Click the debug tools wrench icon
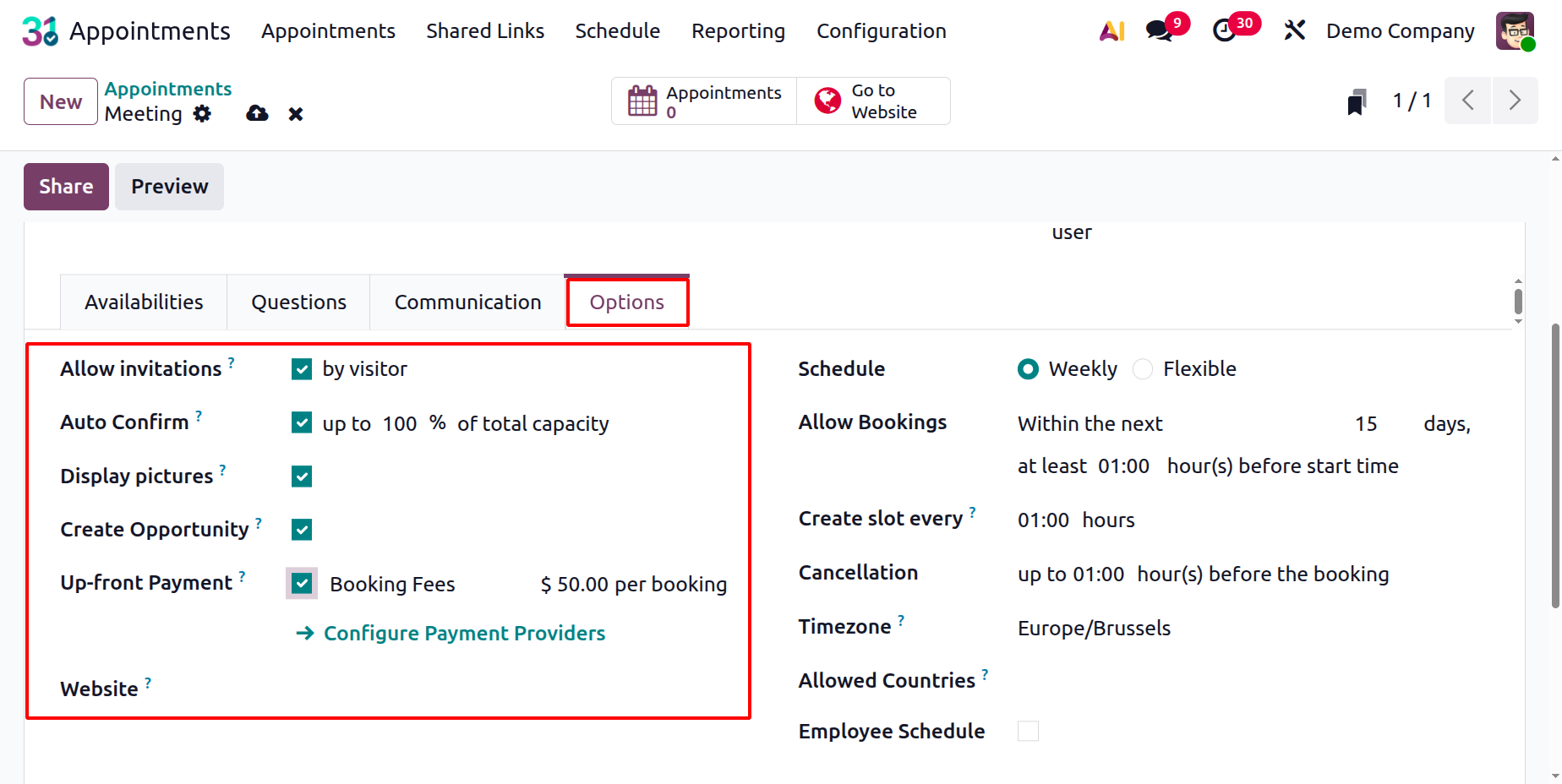The image size is (1562, 784). tap(1294, 31)
